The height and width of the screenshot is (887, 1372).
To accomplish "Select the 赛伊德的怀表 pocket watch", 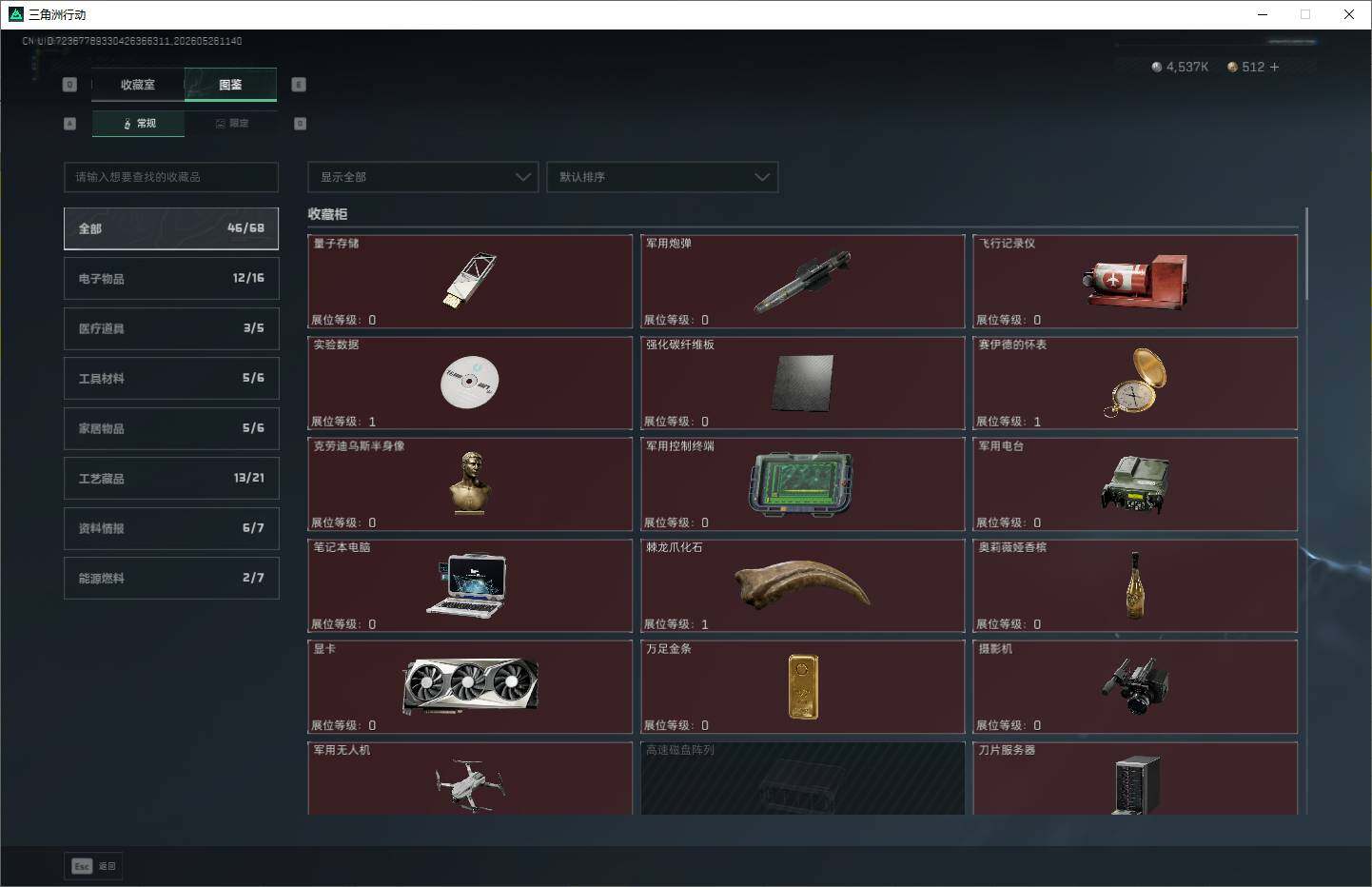I will (1136, 383).
